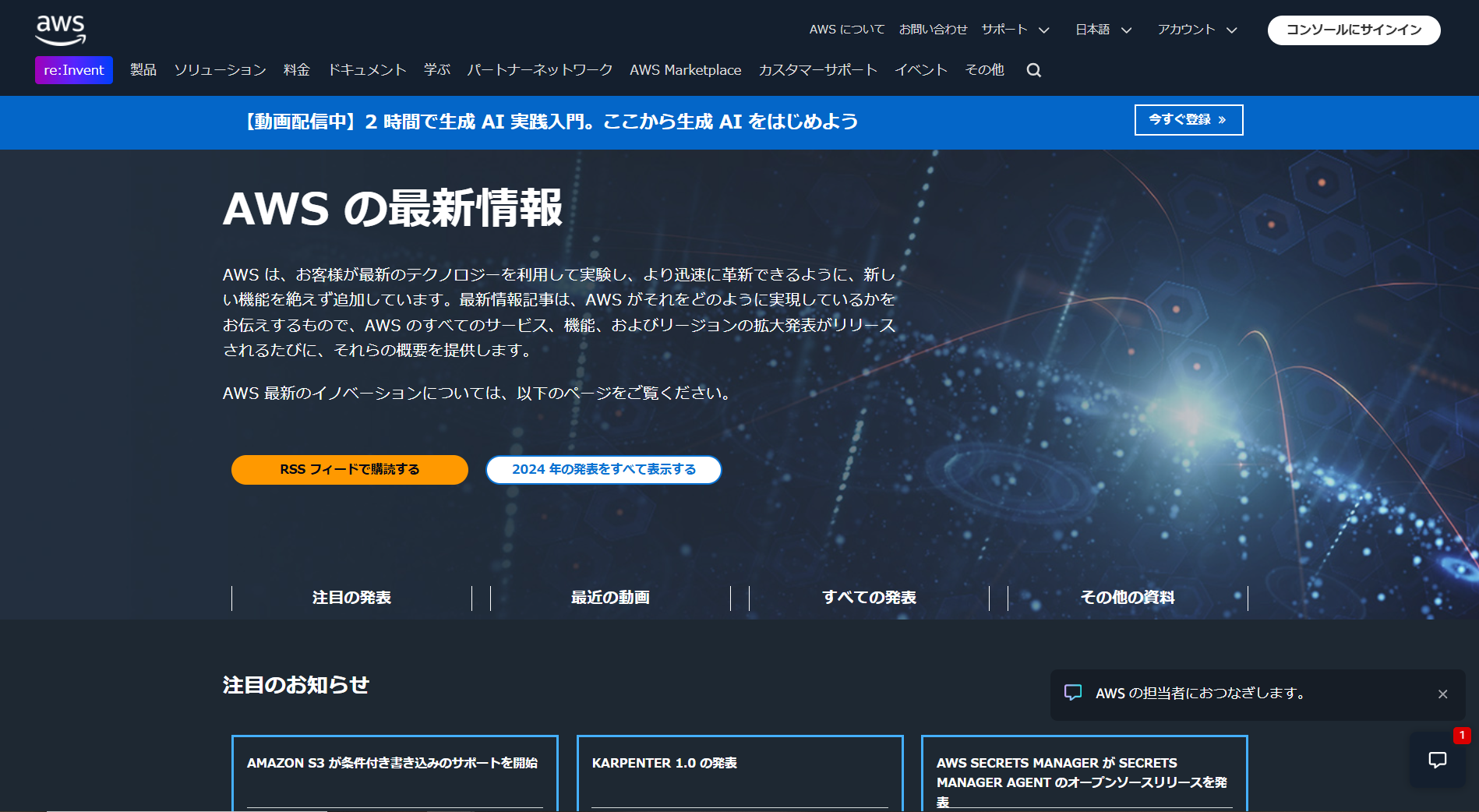Open the 日本語 language dropdown

pyautogui.click(x=1103, y=30)
